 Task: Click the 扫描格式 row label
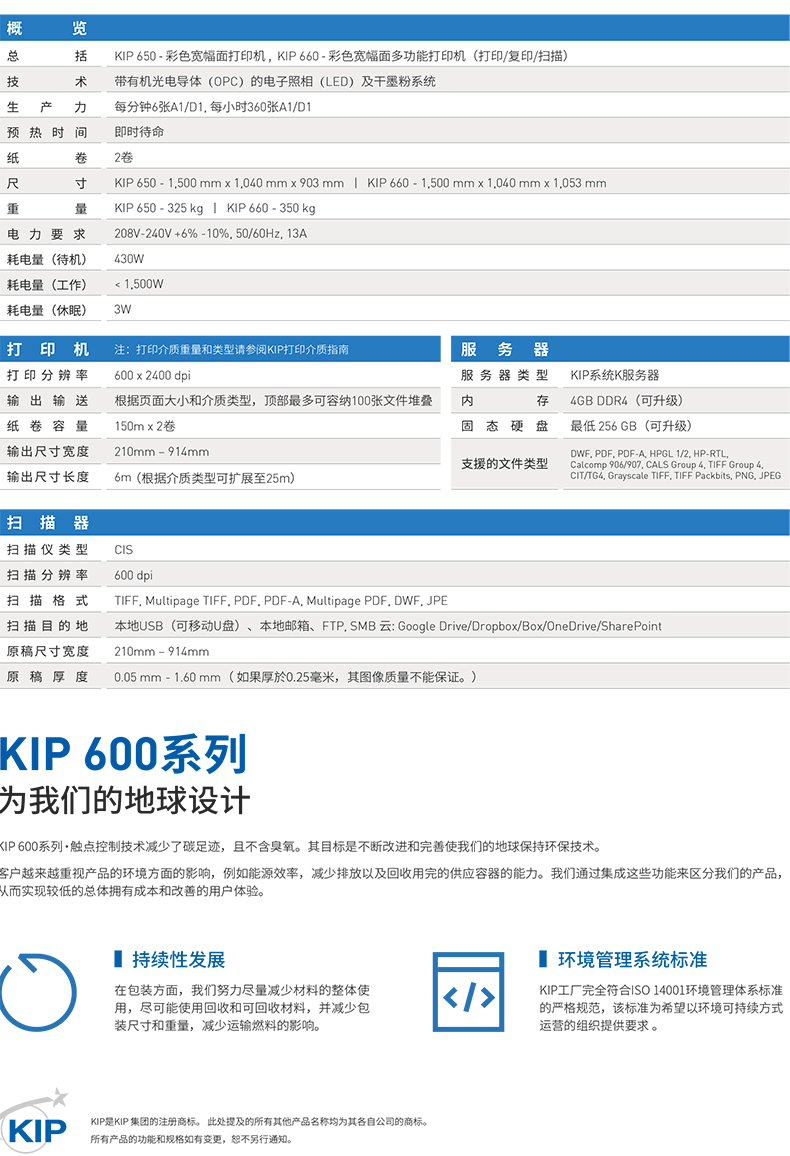[48, 601]
